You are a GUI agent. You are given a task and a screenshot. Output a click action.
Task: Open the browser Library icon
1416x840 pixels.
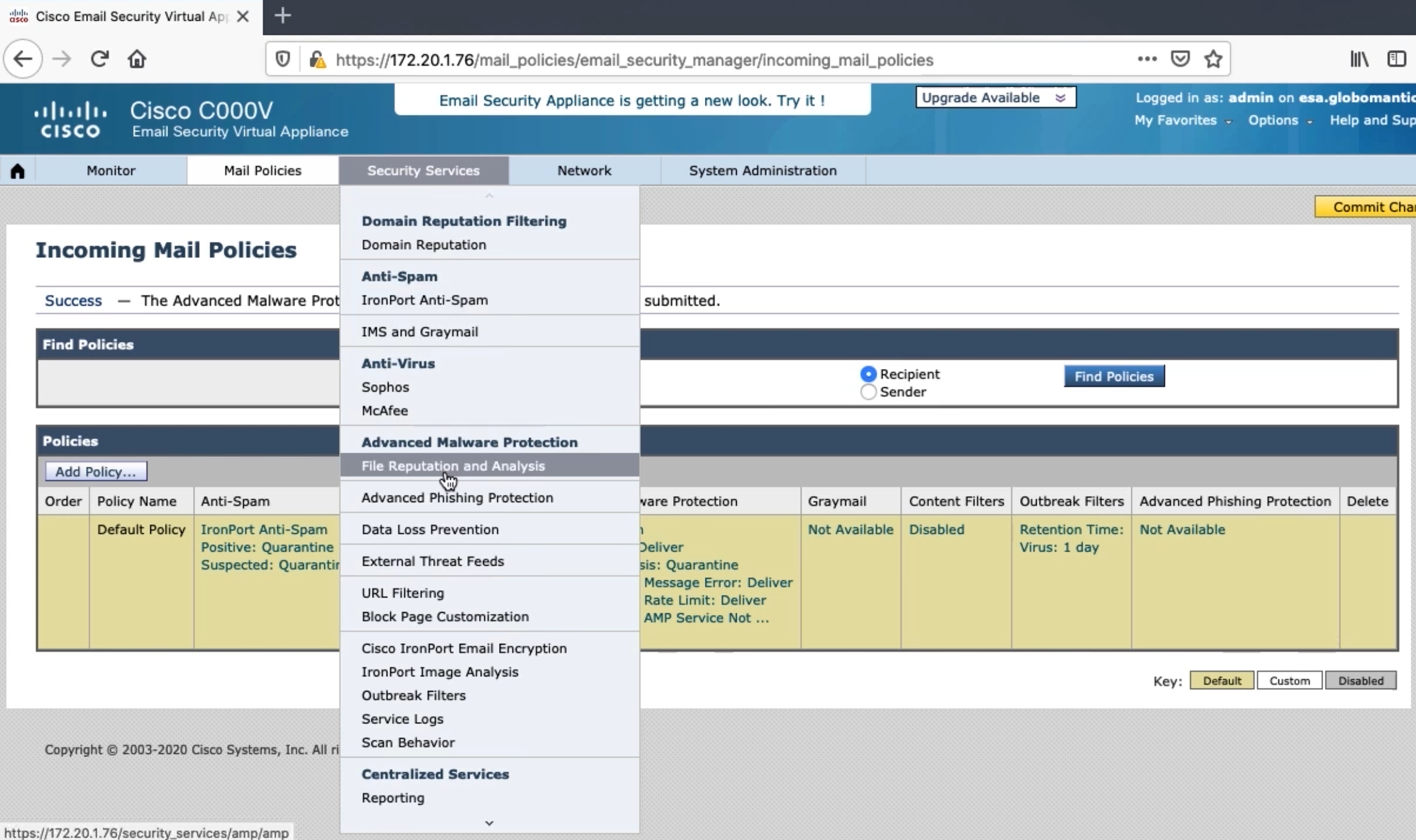point(1359,59)
